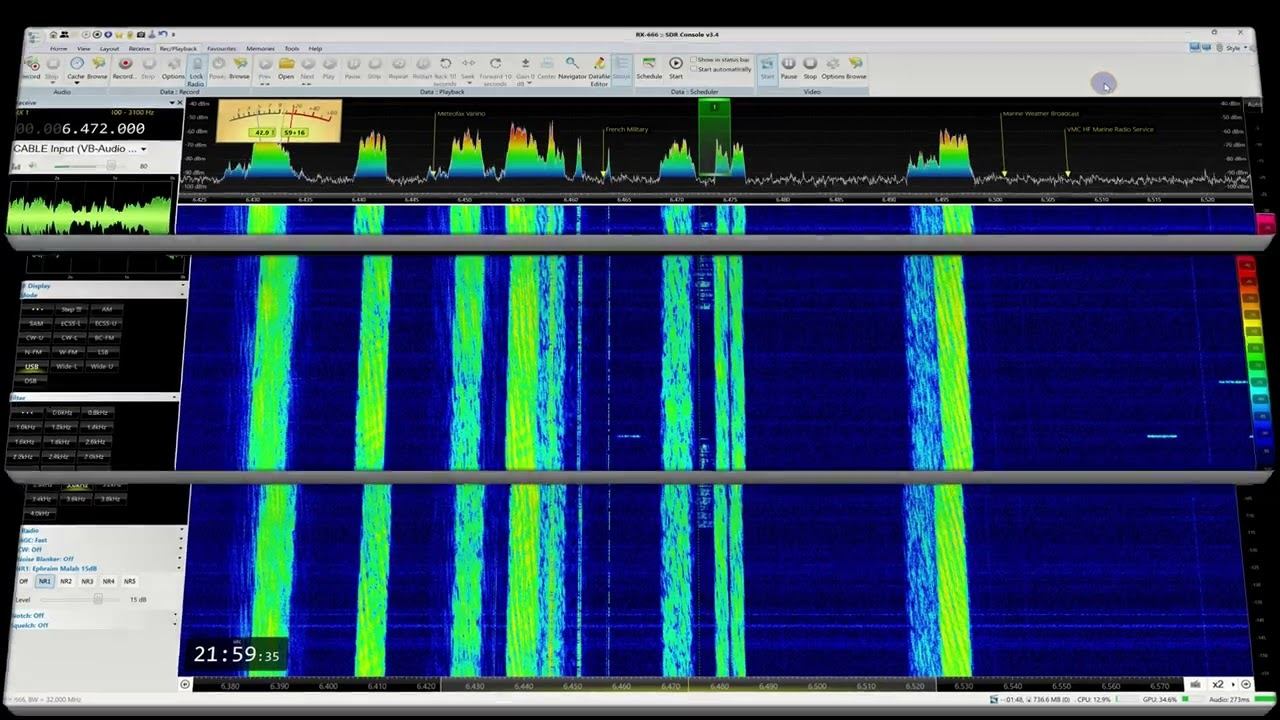Open the Tools ribbon tab
Image resolution: width=1280 pixels, height=720 pixels.
pos(292,48)
